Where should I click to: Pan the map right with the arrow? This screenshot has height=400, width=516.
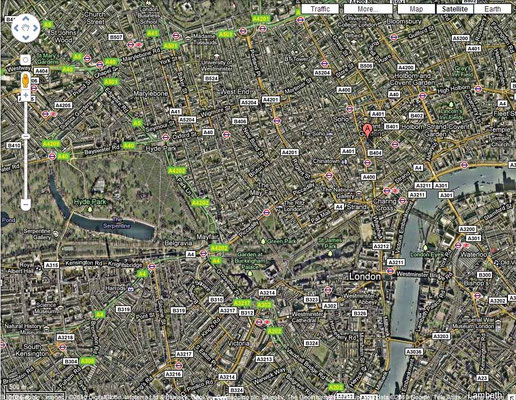tap(35, 28)
